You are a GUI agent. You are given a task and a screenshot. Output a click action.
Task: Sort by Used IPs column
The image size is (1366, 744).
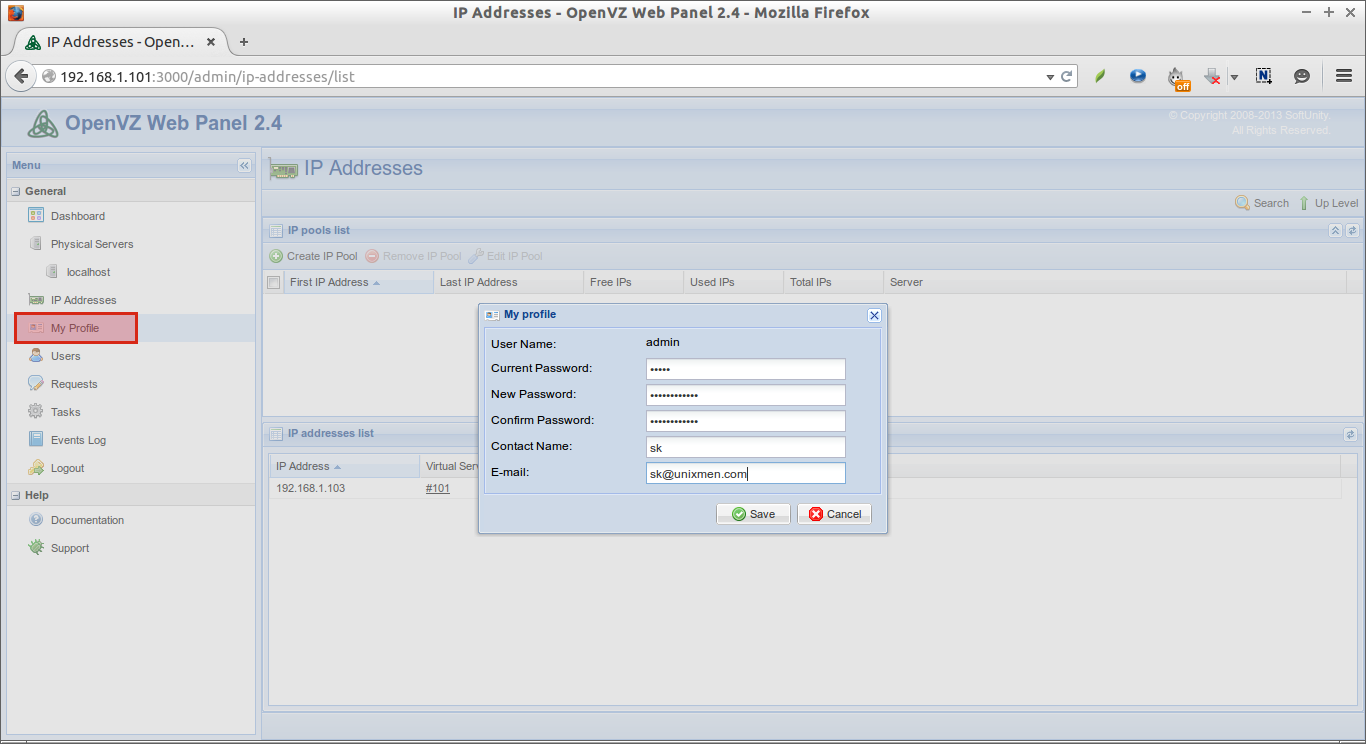coord(733,282)
